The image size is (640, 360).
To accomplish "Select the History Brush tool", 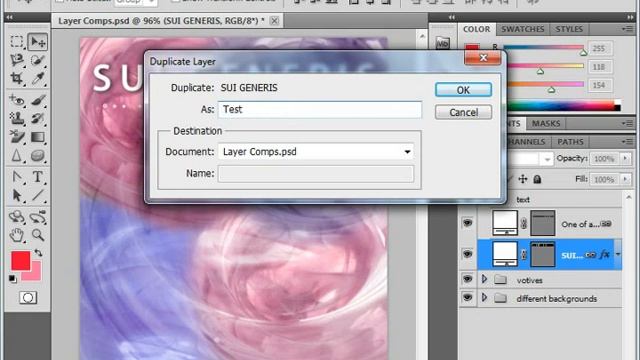I will click(38, 118).
